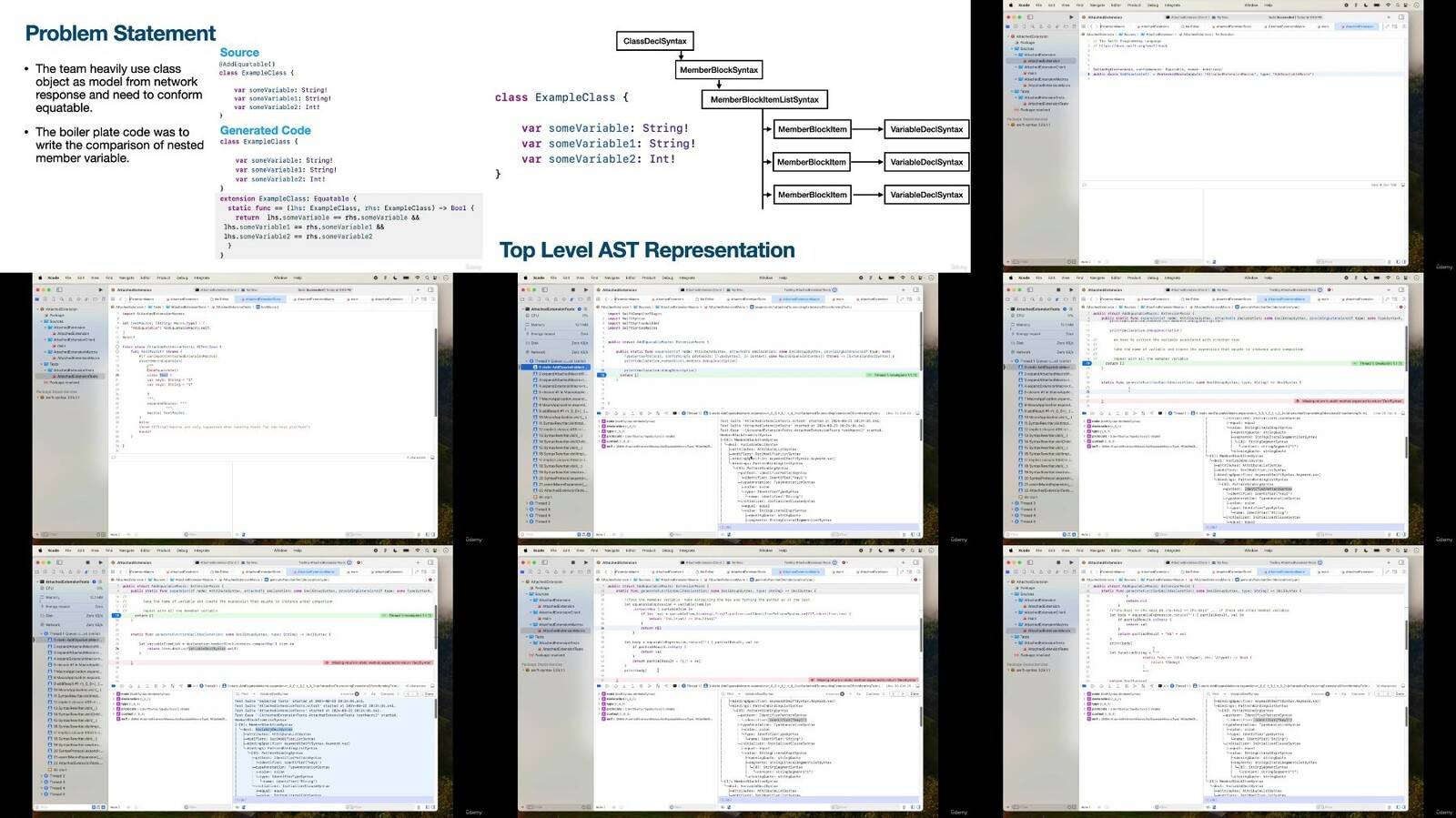Click 'Source' heading on the slide
Screen dimensions: 1456x818
point(239,53)
